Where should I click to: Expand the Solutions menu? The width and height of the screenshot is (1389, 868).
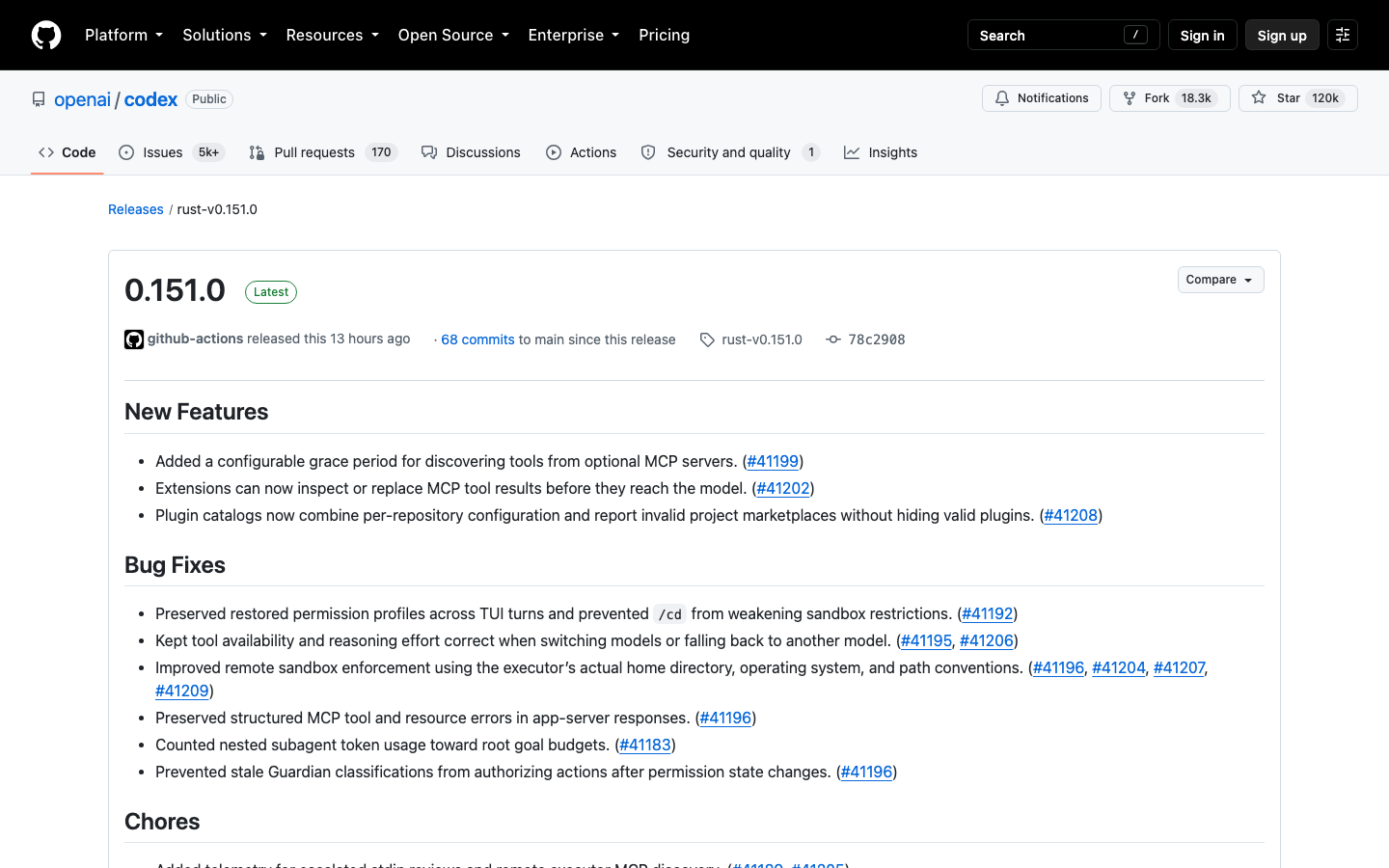pyautogui.click(x=225, y=35)
